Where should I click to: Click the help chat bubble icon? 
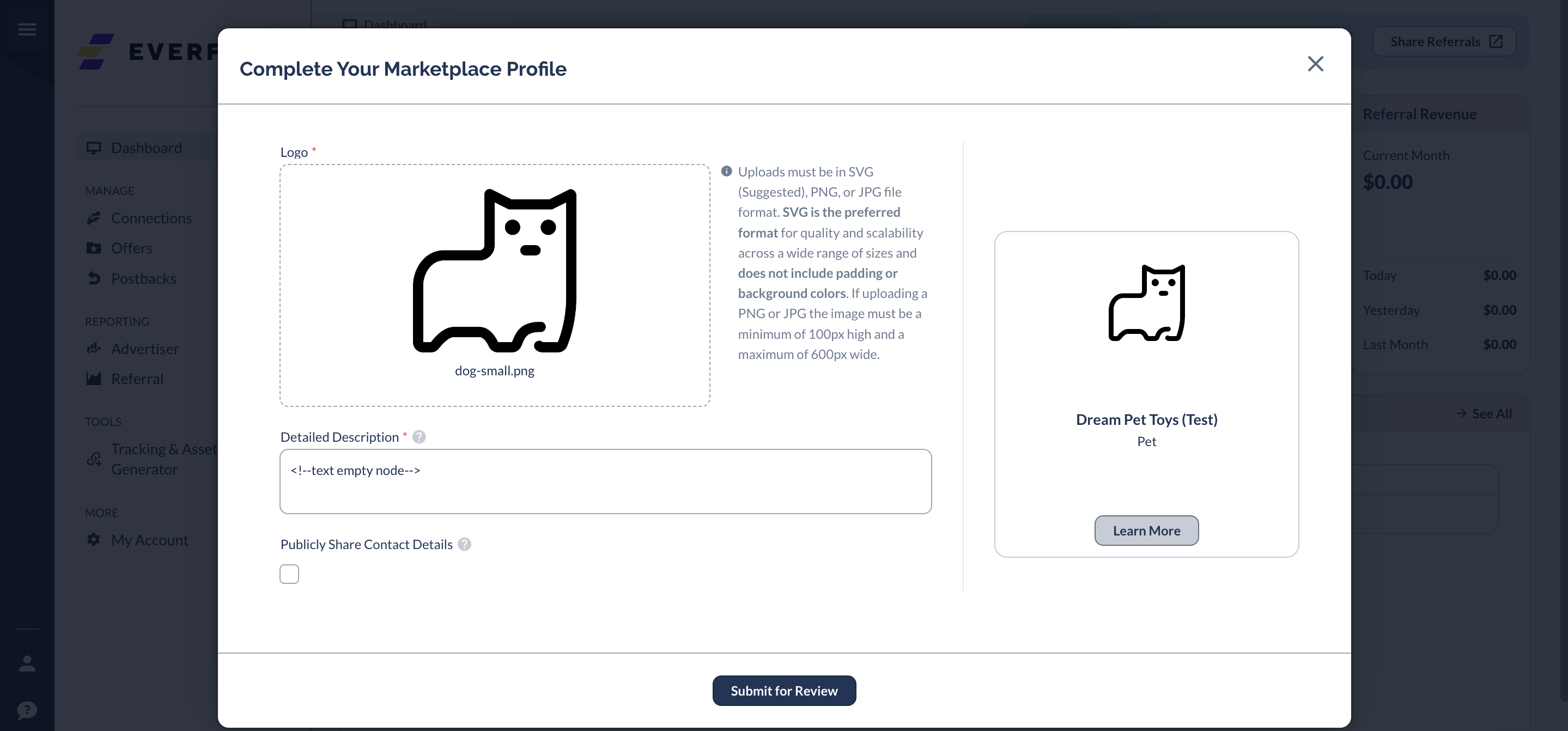(x=27, y=710)
